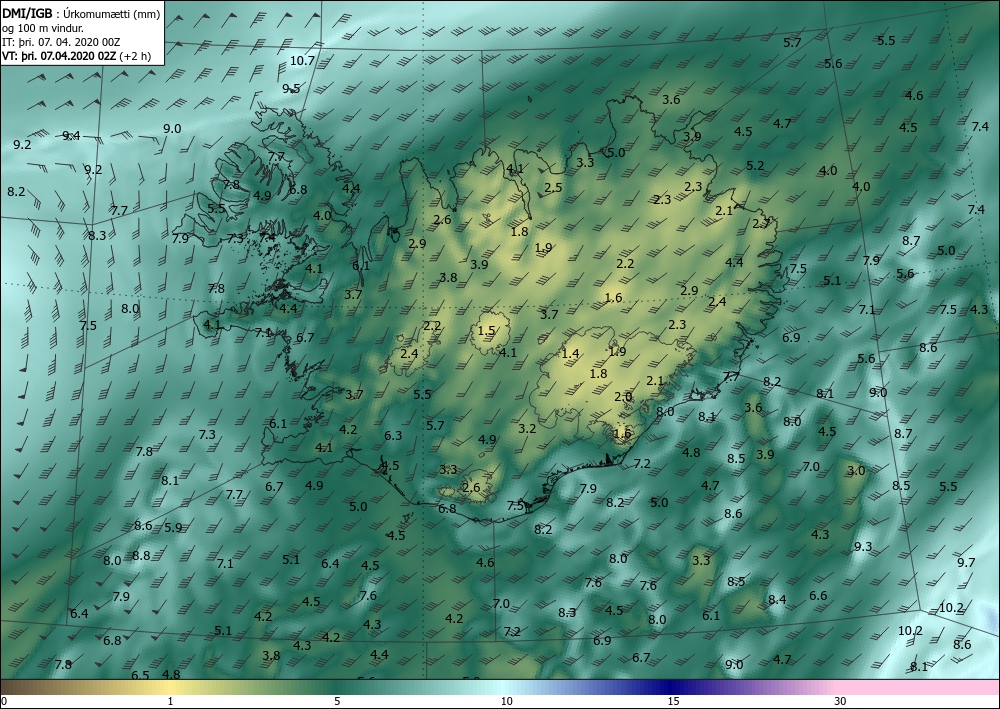Click the 1.5 value inside the glacier outline
This screenshot has height=709, width=1000.
487,330
